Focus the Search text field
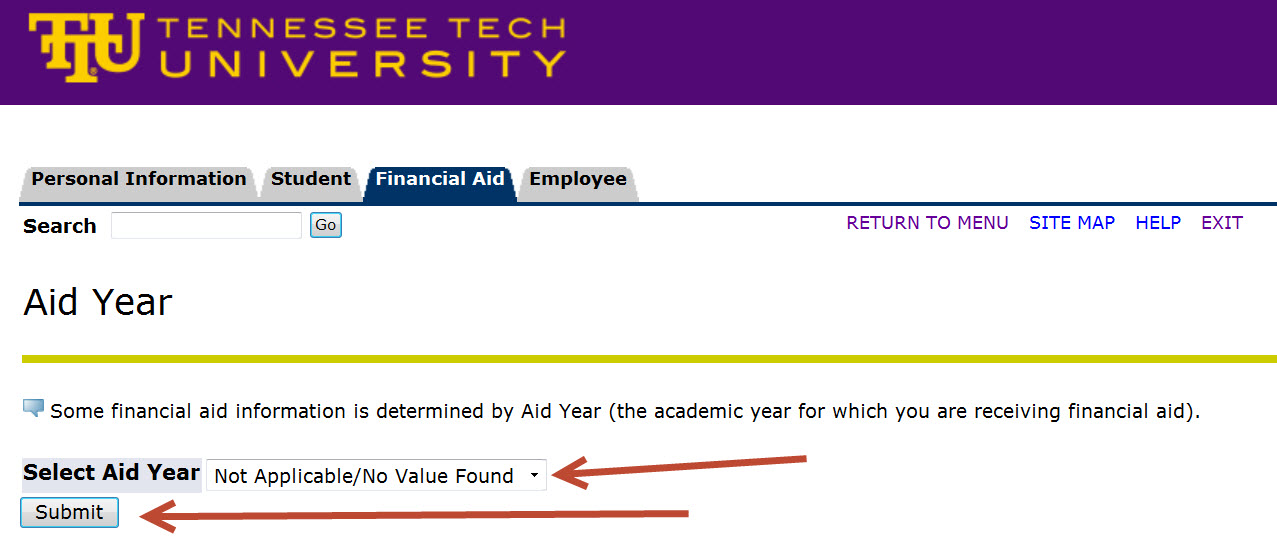This screenshot has width=1277, height=551. click(206, 226)
